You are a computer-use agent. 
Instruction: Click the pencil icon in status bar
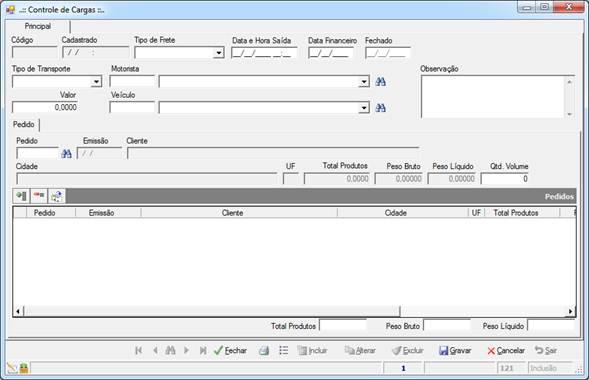pos(12,368)
